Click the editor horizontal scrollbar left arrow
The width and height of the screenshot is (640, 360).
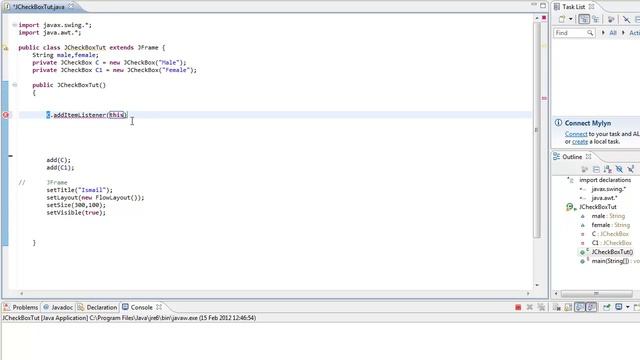[x=22, y=293]
